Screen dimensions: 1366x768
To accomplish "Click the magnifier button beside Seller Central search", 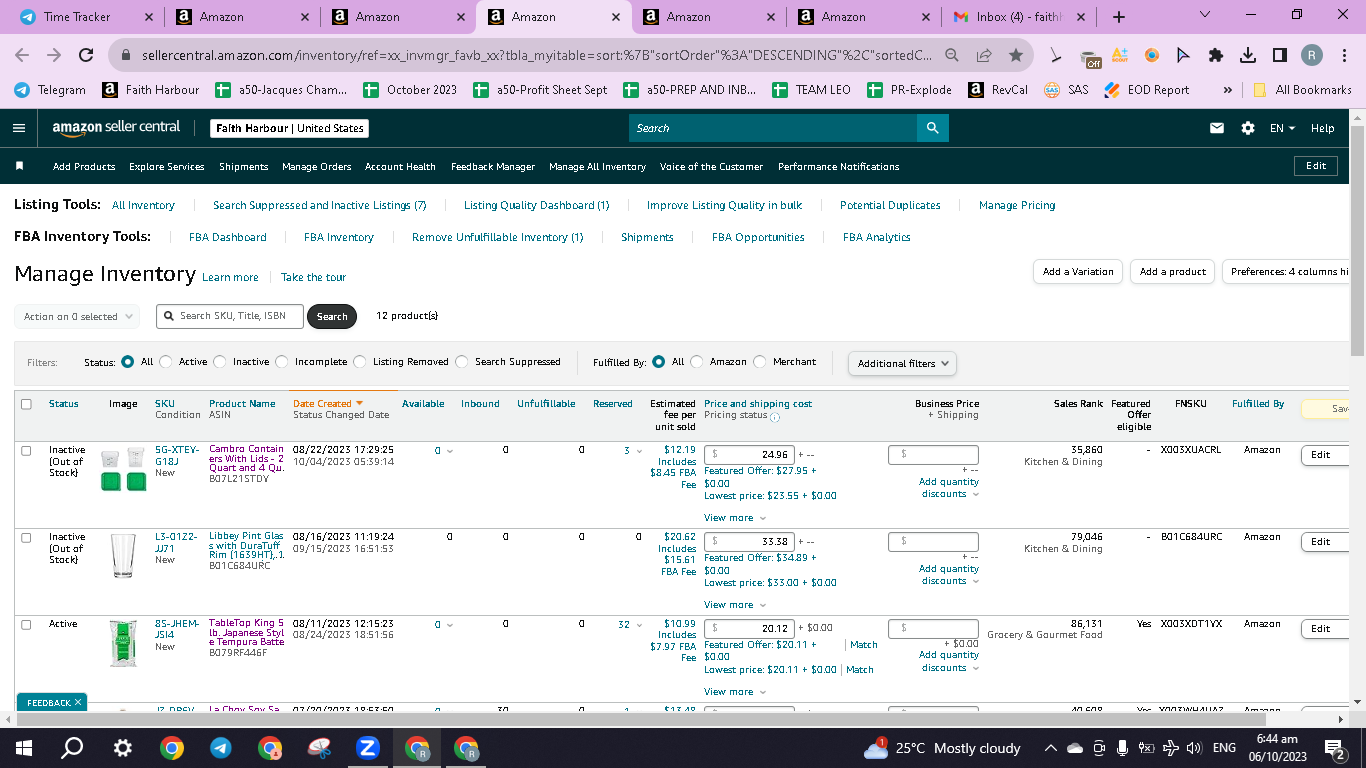I will coord(932,128).
